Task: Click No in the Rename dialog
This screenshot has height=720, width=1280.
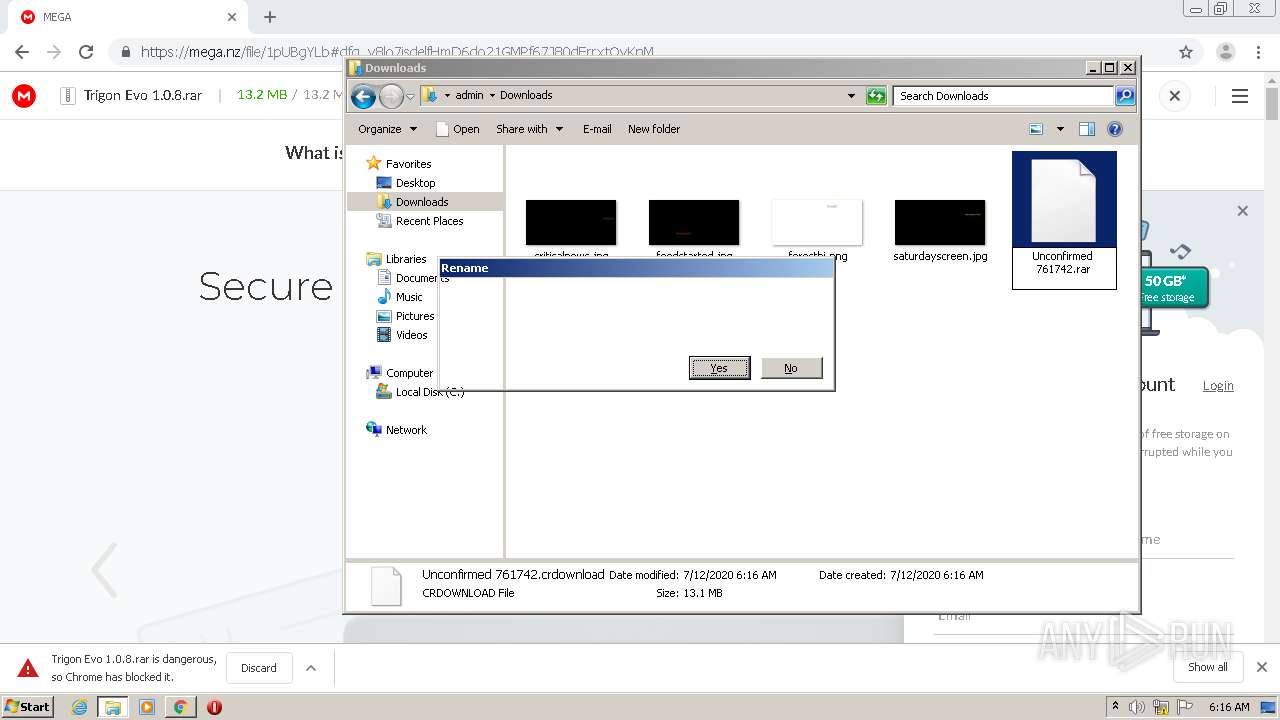Action: [x=791, y=368]
